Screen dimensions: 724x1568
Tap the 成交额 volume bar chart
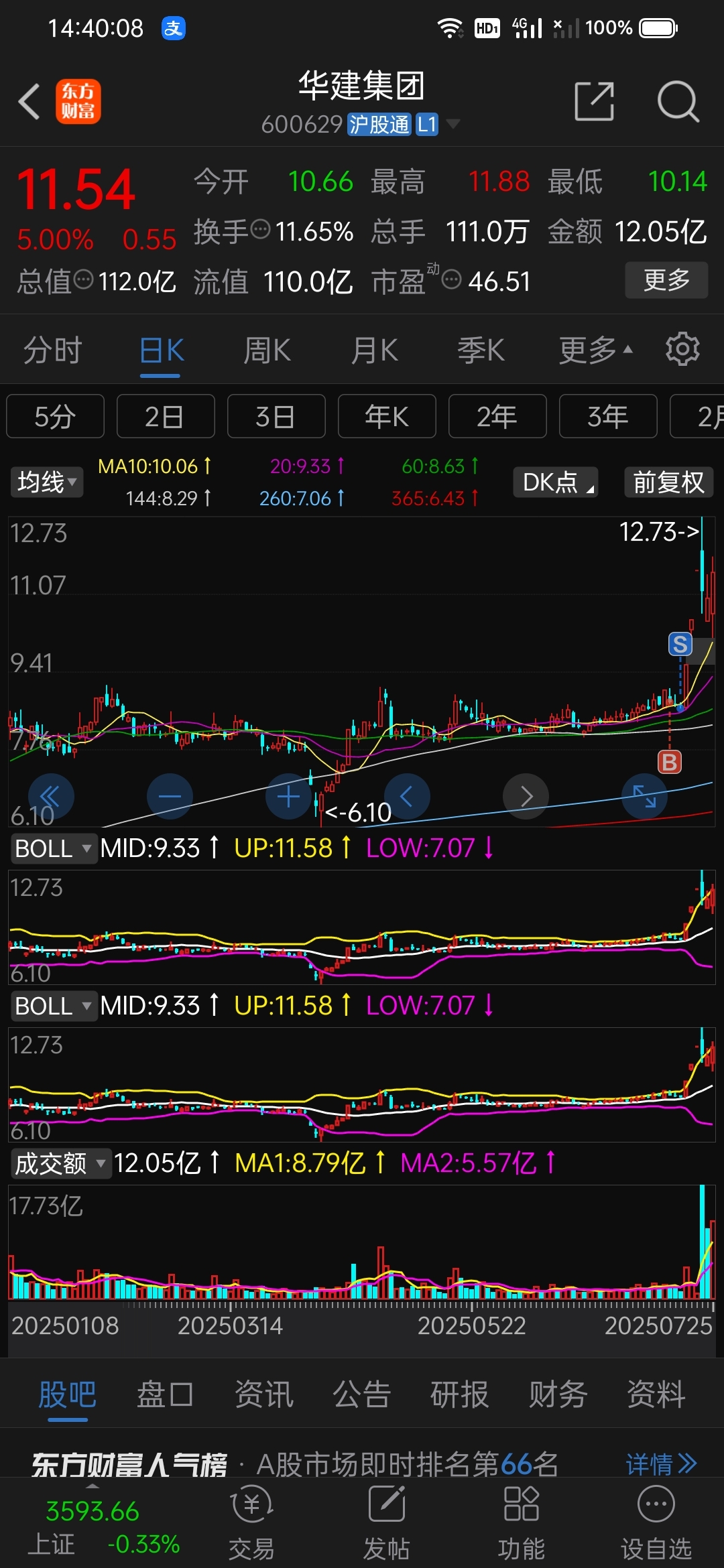(362, 1242)
